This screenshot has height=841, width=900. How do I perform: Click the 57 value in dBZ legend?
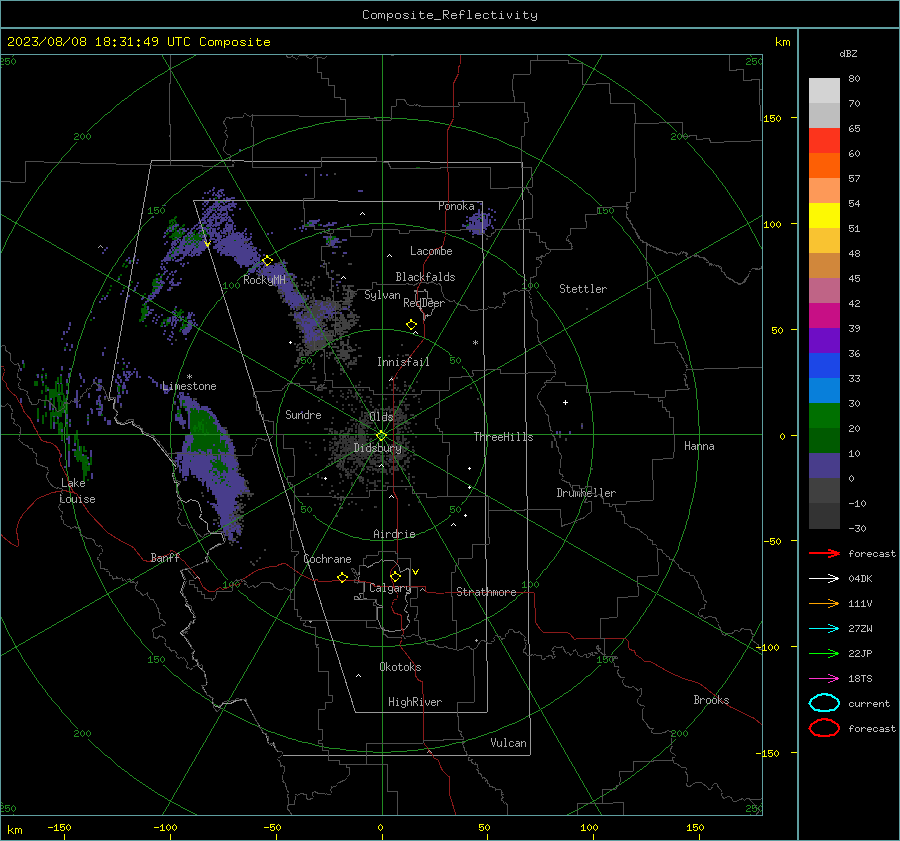854,179
